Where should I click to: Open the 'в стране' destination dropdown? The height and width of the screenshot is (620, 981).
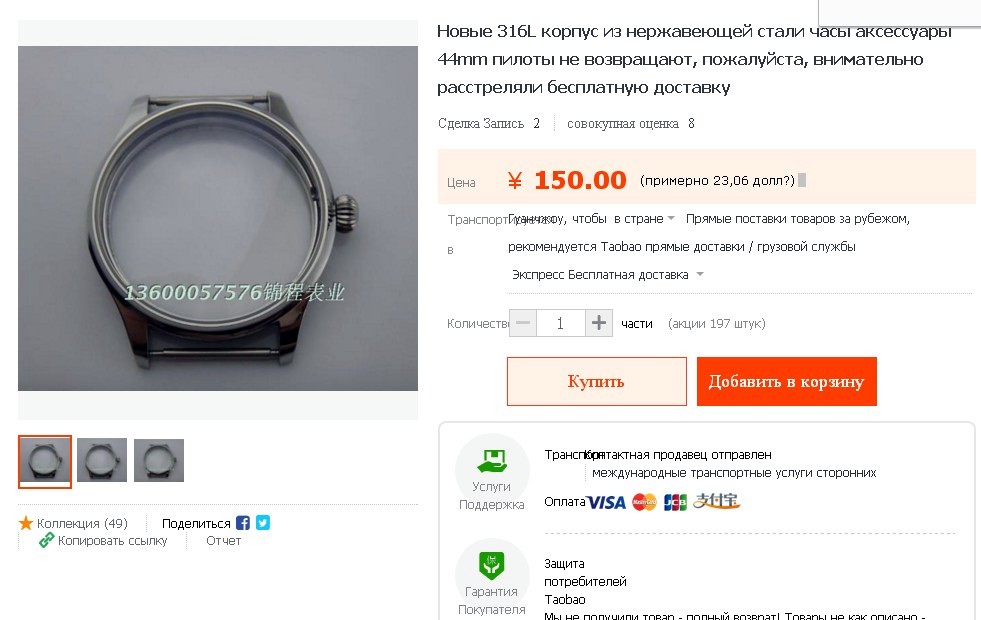(644, 218)
